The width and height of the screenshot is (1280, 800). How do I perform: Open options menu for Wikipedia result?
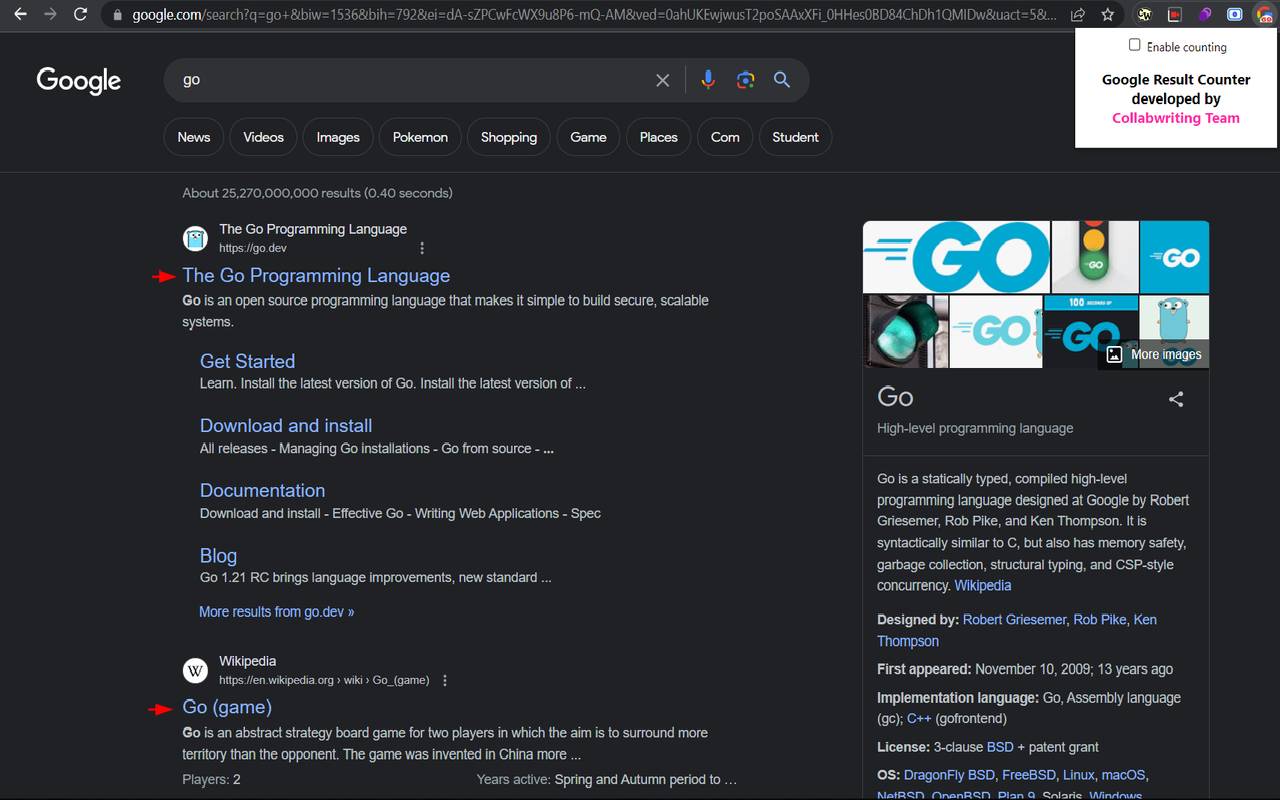(x=445, y=680)
